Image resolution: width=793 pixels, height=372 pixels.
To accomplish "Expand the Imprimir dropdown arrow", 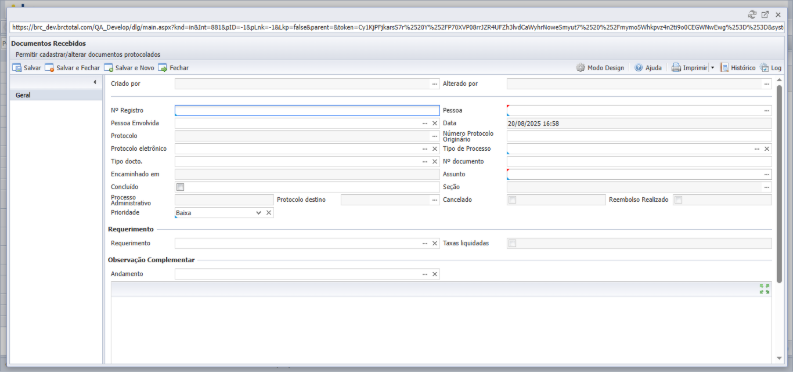I will (712, 68).
